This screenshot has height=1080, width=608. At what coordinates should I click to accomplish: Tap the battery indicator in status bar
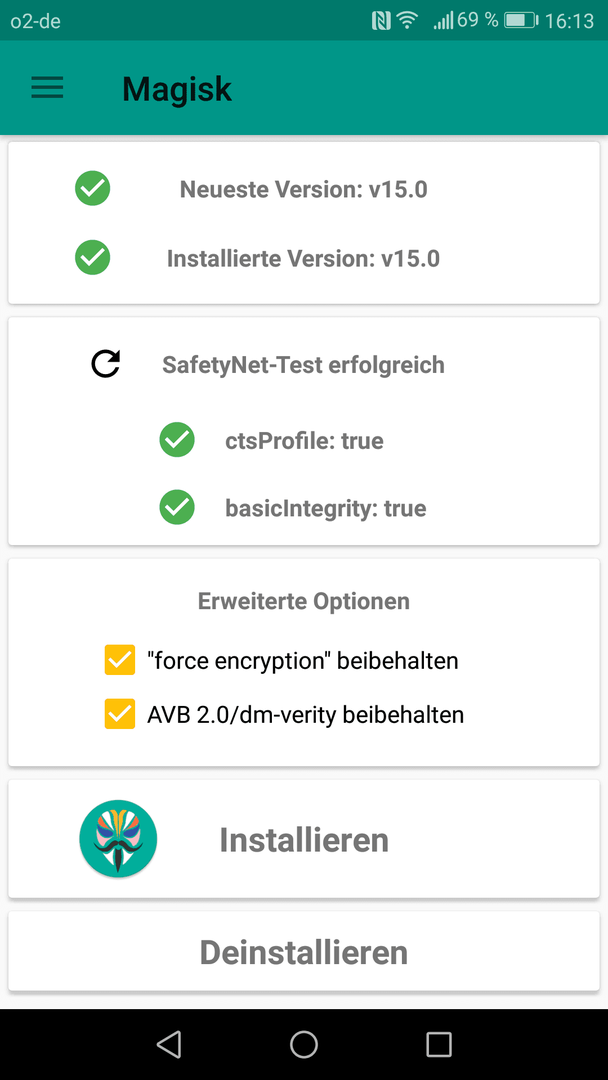click(x=521, y=21)
